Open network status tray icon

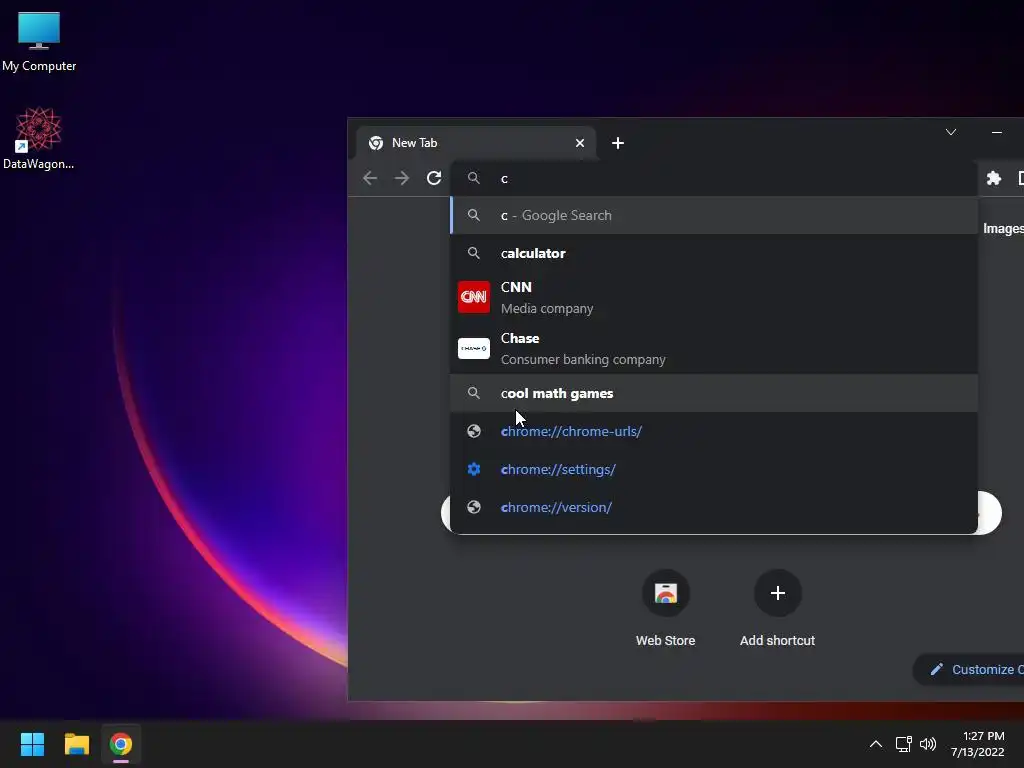point(903,744)
